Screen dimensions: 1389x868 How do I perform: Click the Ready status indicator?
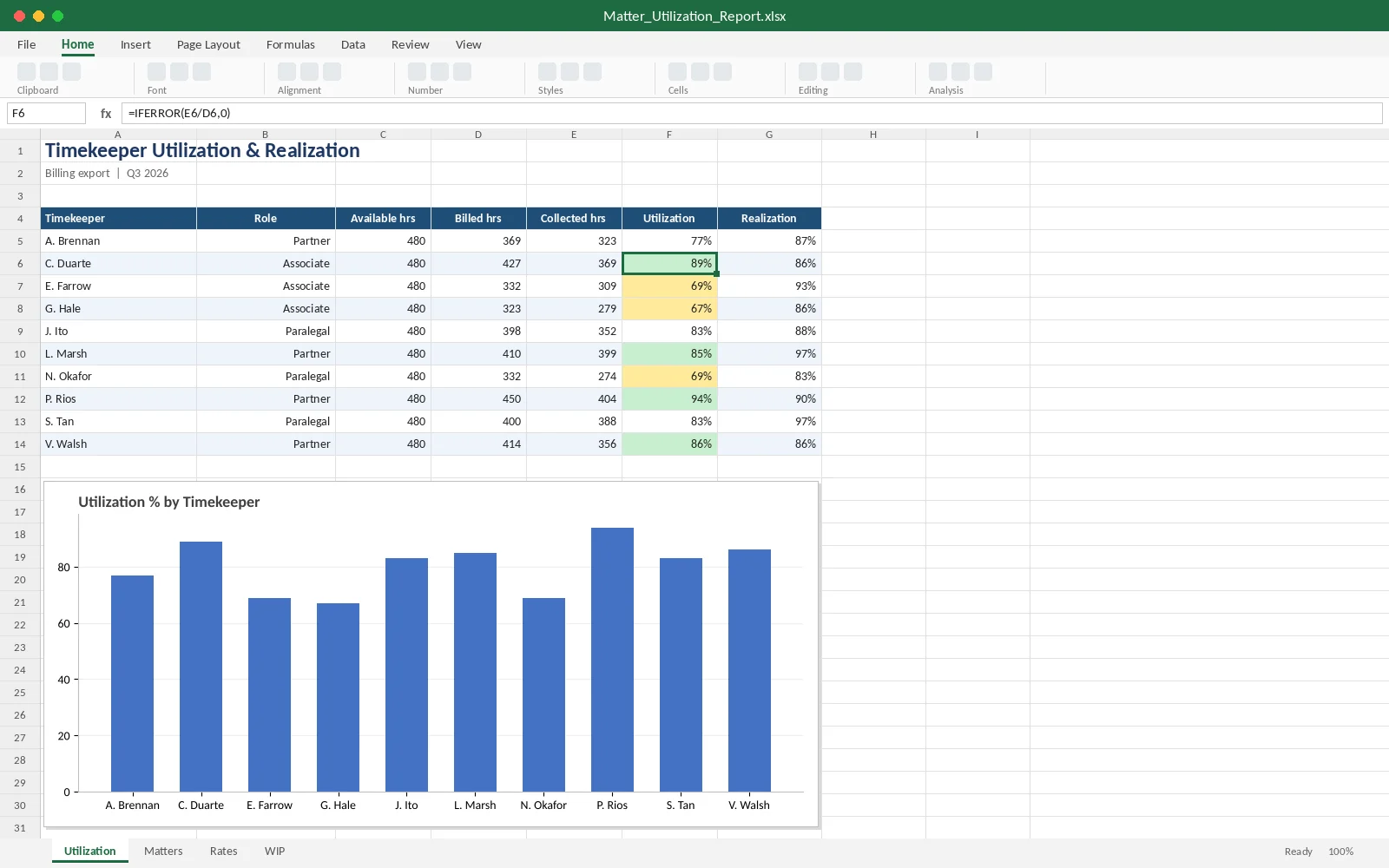tap(1298, 852)
